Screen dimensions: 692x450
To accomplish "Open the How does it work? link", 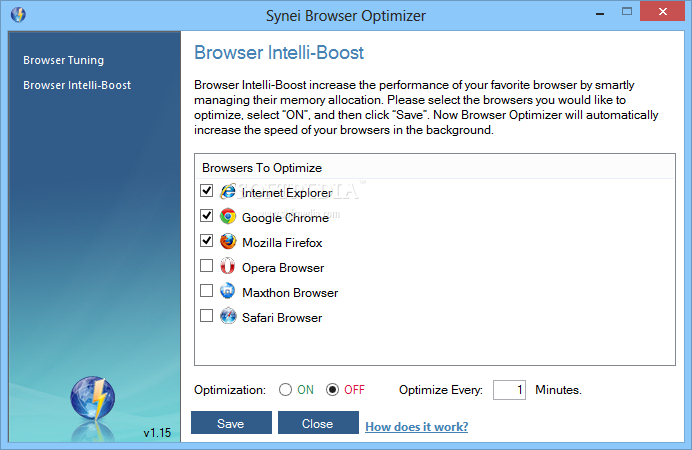I will point(417,427).
